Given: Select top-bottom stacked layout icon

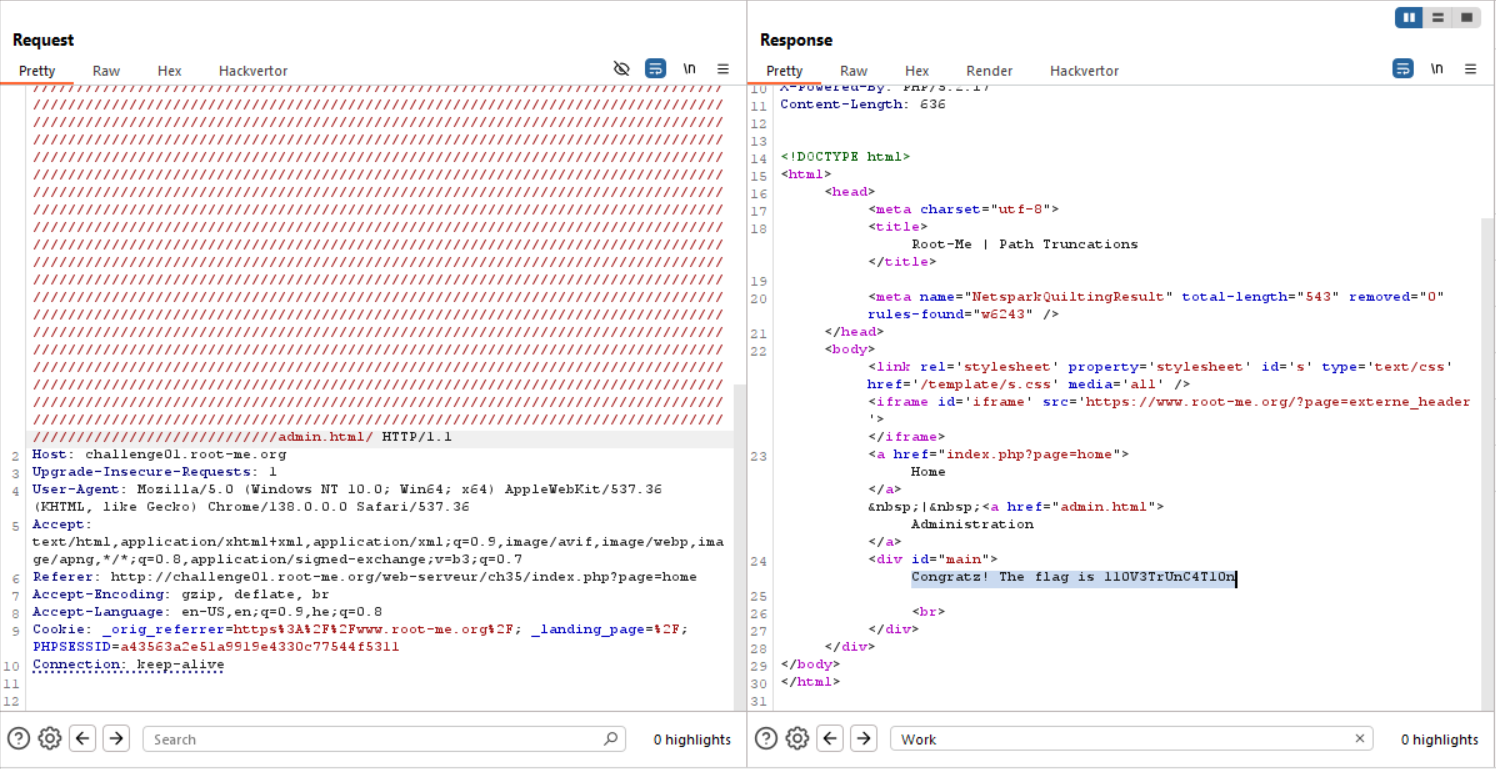Looking at the screenshot, I should pyautogui.click(x=1438, y=18).
